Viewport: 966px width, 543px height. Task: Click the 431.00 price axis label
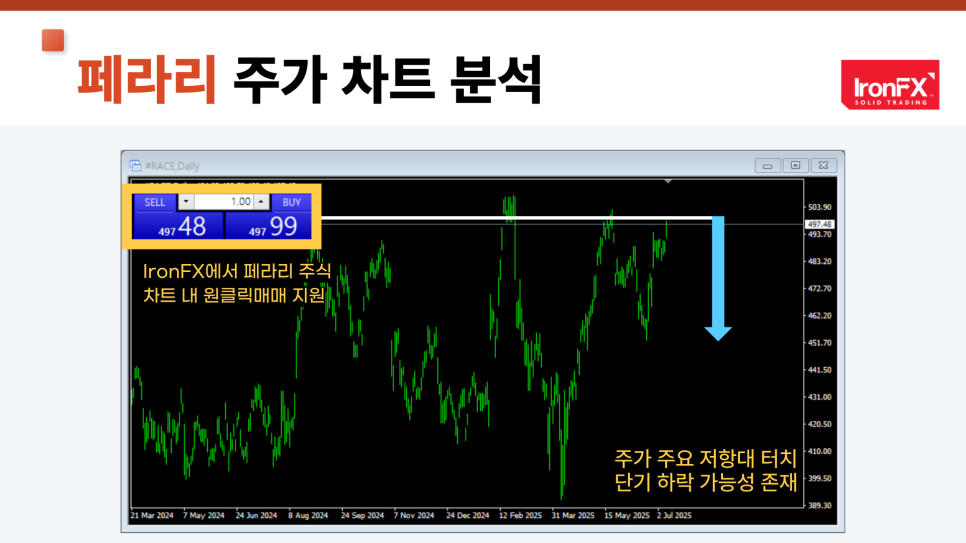pos(819,397)
